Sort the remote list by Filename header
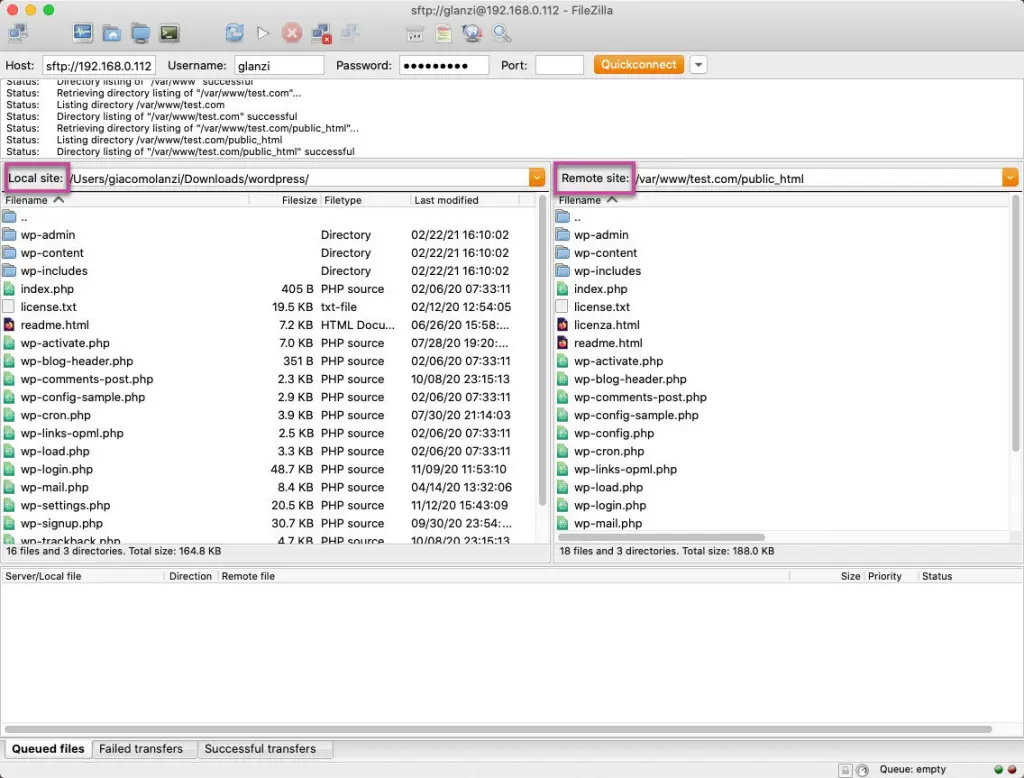The height and width of the screenshot is (778, 1024). tap(782, 200)
